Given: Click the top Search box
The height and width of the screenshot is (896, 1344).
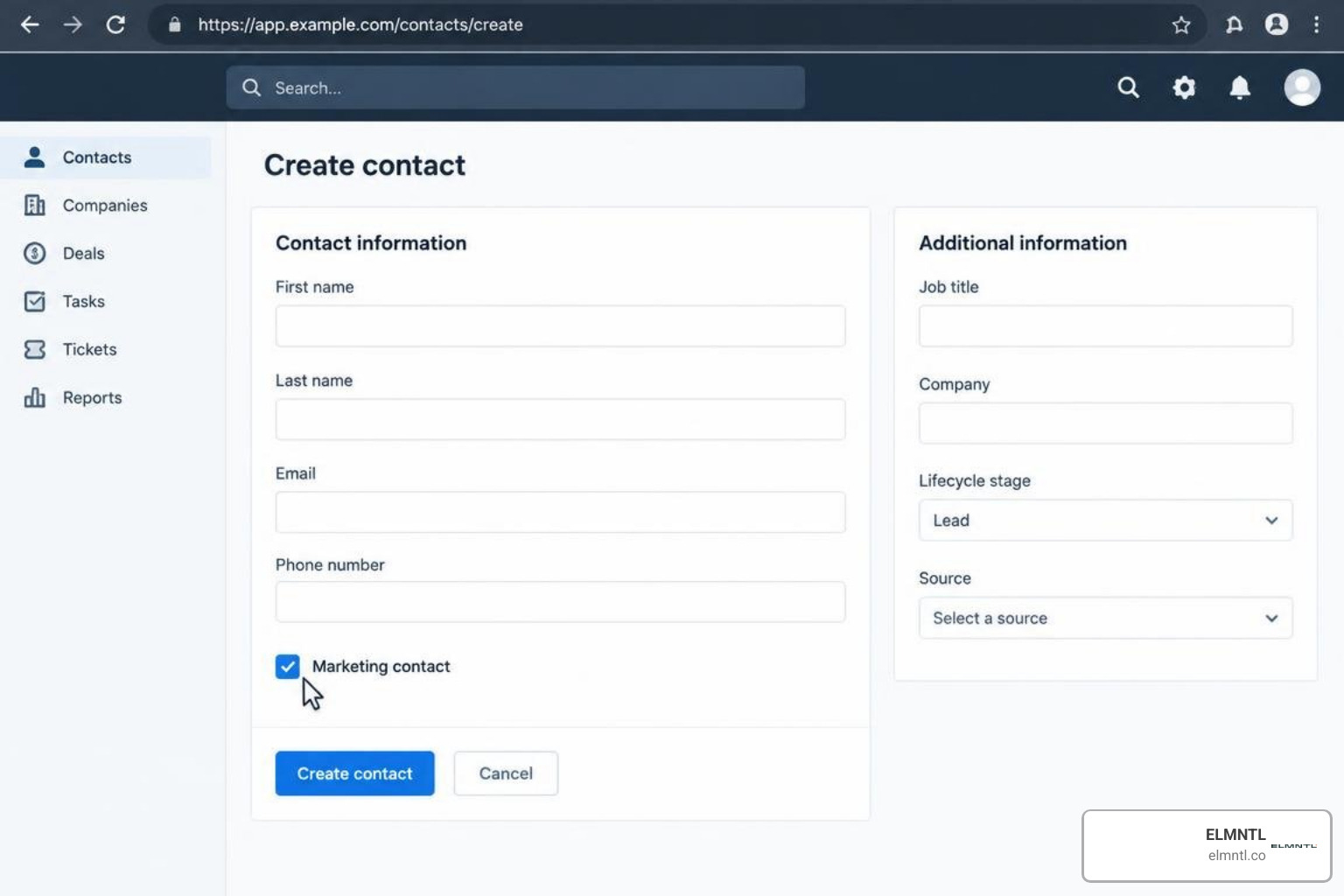Looking at the screenshot, I should point(515,87).
